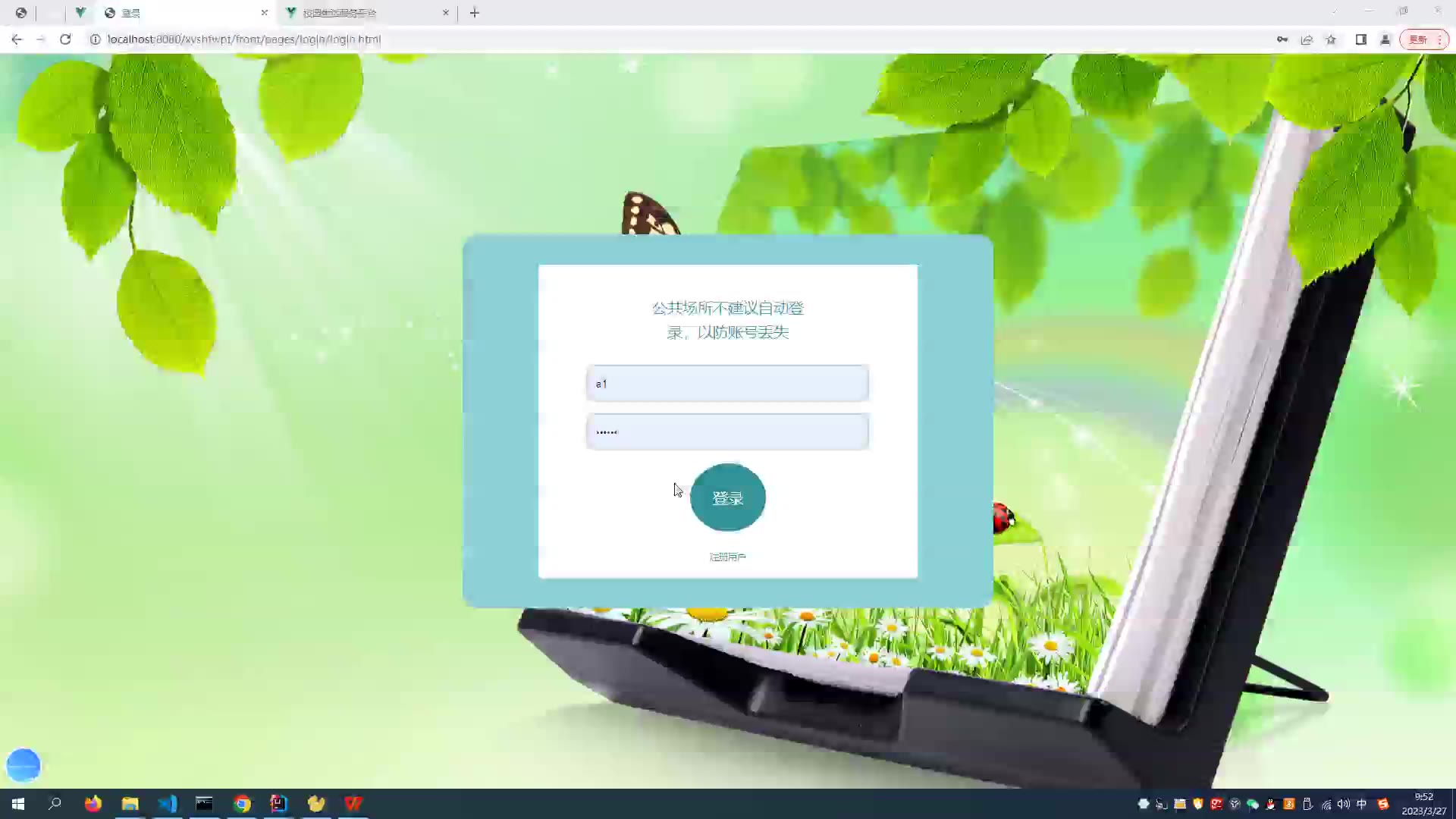
Task: Click the address bar URL
Action: coord(243,39)
